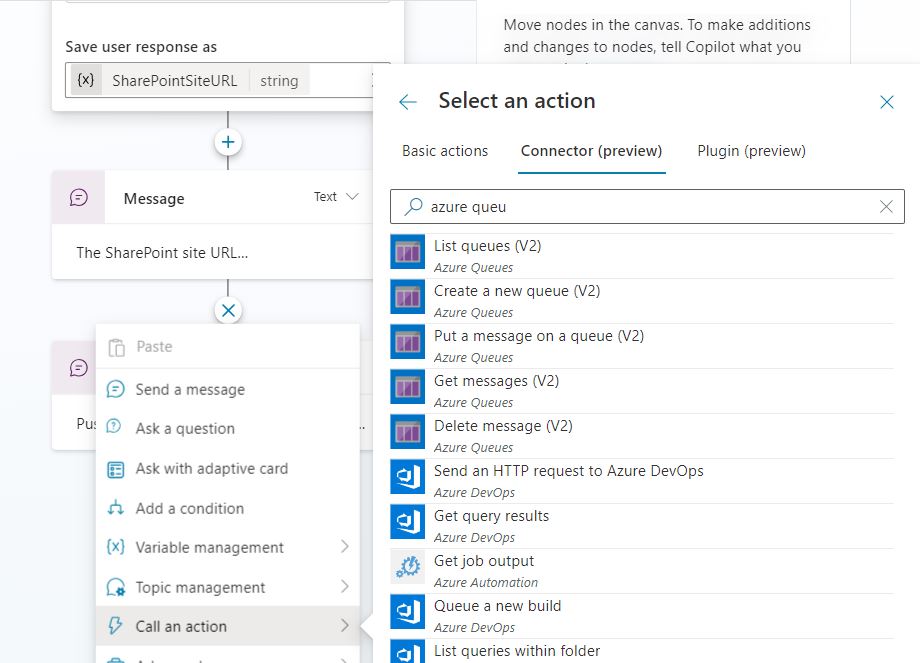Select Get job output action
Screen dimensions: 920x663
coord(642,572)
